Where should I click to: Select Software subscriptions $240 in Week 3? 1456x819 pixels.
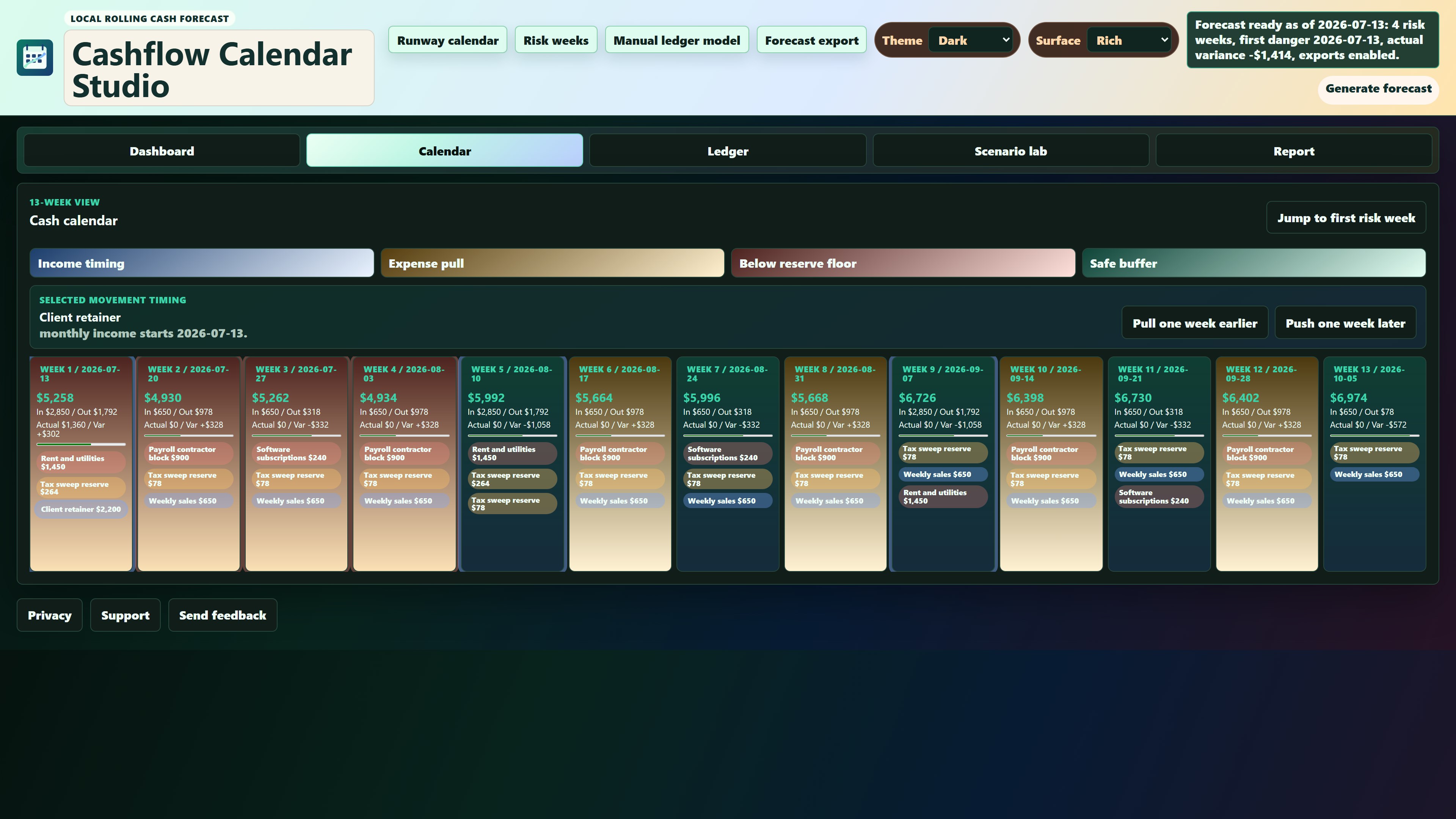296,453
